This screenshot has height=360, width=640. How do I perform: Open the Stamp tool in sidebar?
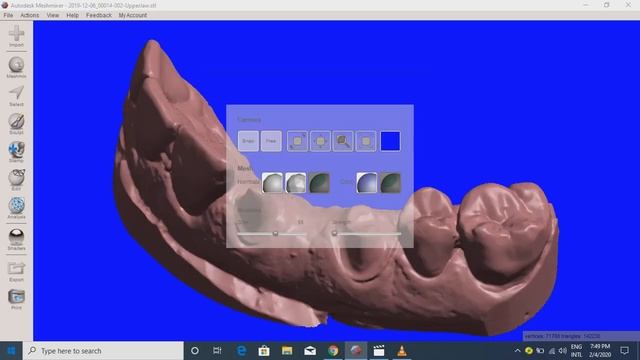[16, 152]
